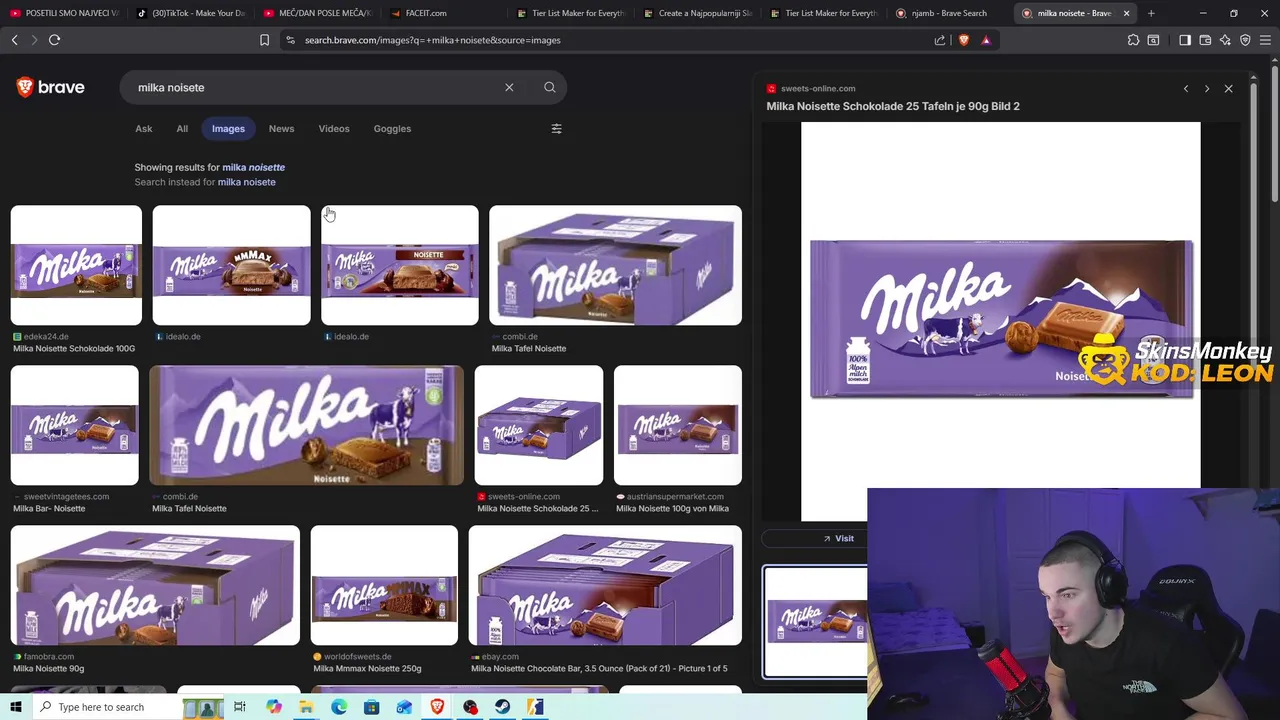The width and height of the screenshot is (1280, 720).
Task: Close the milka noisete tab
Action: tap(1126, 13)
